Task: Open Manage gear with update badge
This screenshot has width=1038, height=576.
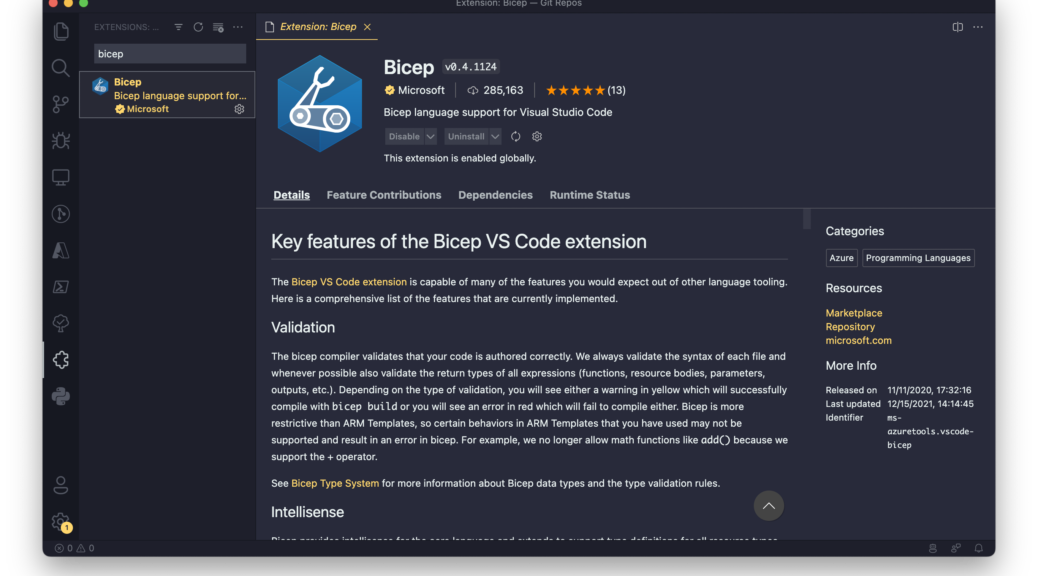Action: [x=61, y=522]
